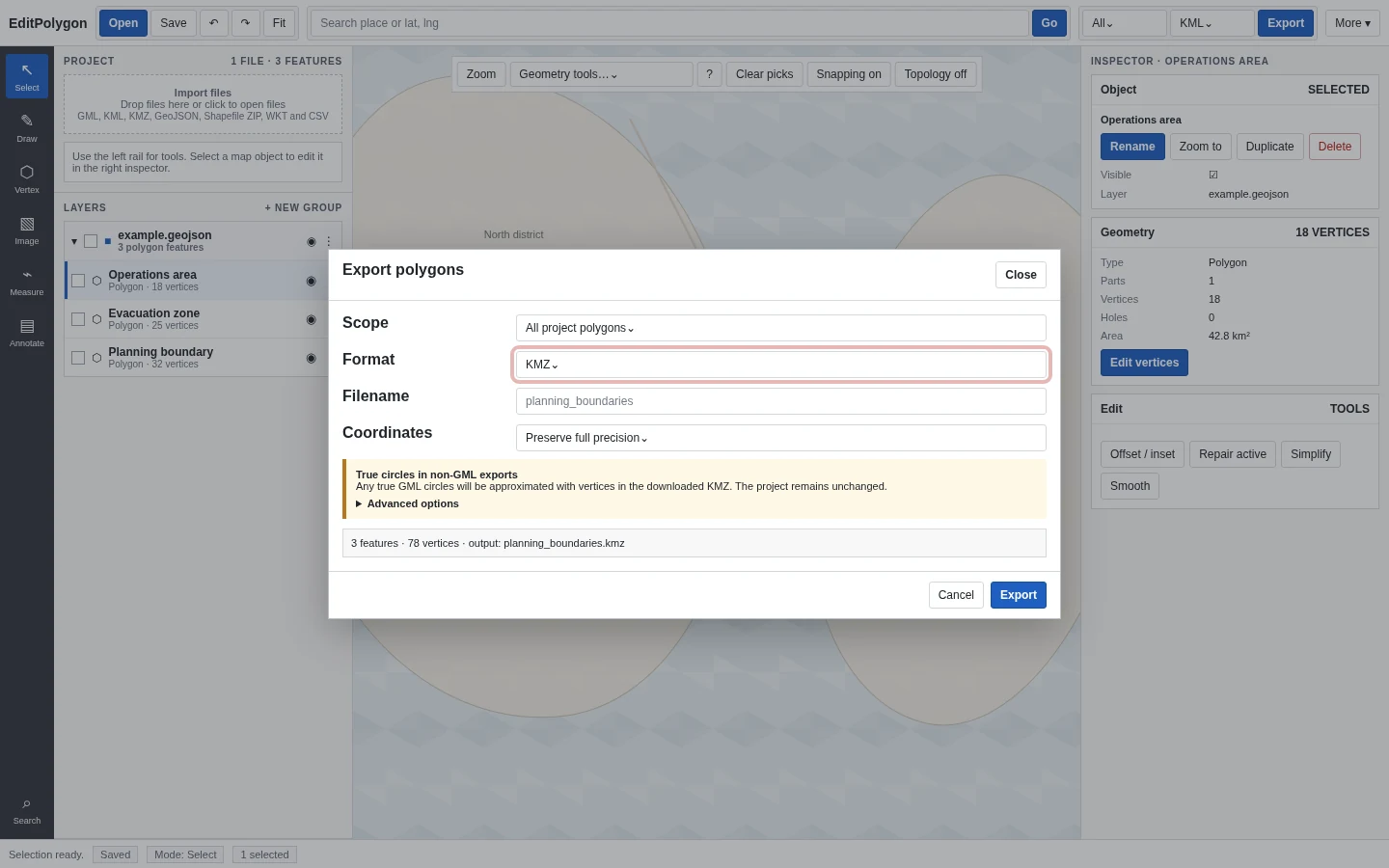
Task: Click the Zoom map toolbar button
Action: click(x=481, y=74)
